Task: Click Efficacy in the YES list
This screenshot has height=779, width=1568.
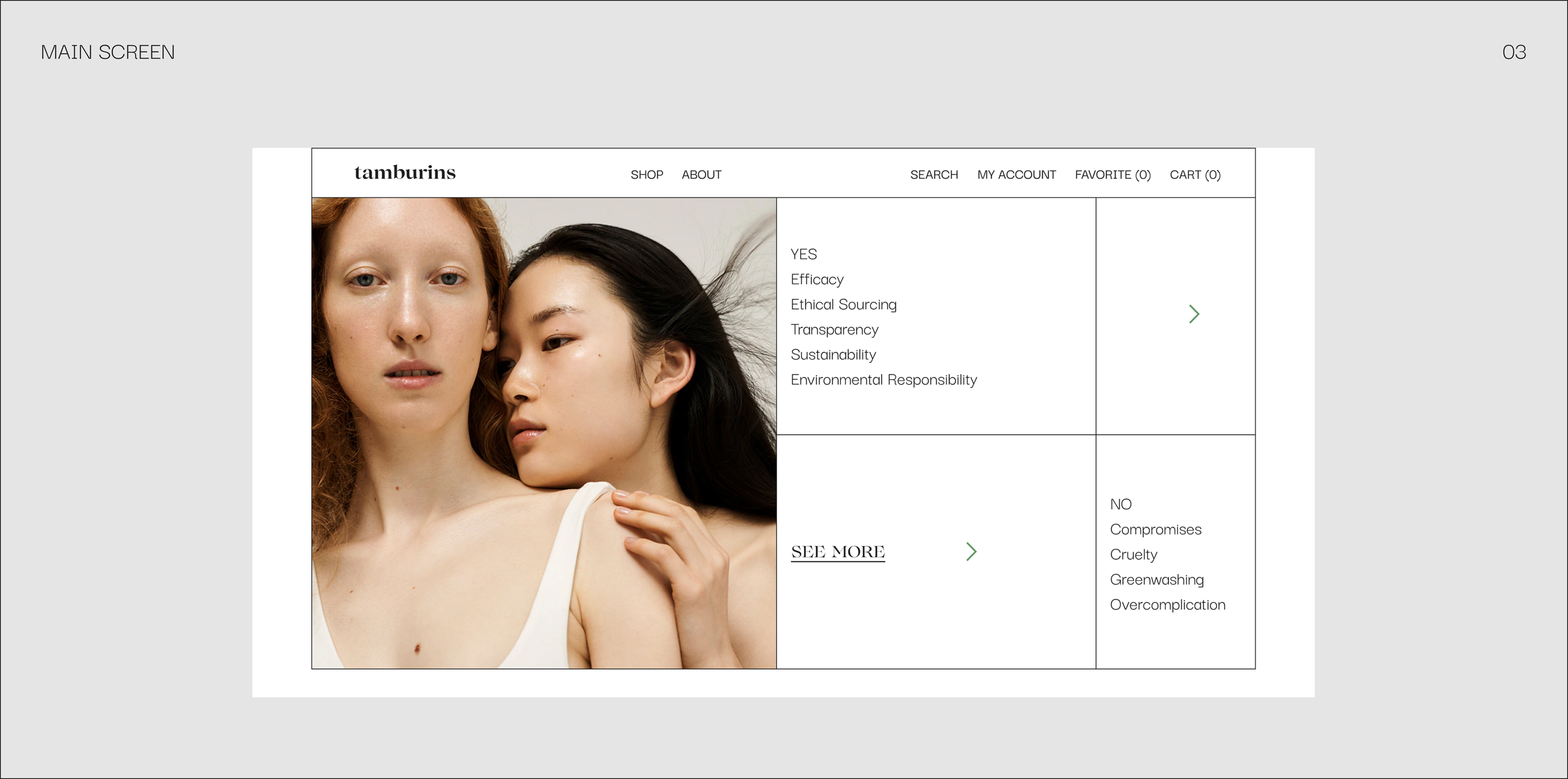Action: click(817, 279)
